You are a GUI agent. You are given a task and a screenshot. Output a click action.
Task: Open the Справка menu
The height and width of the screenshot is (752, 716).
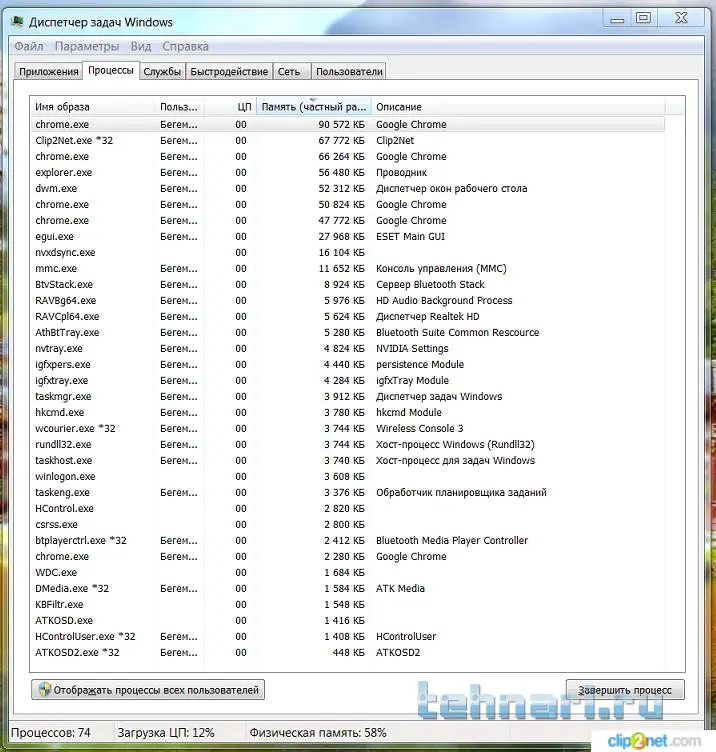pyautogui.click(x=185, y=47)
